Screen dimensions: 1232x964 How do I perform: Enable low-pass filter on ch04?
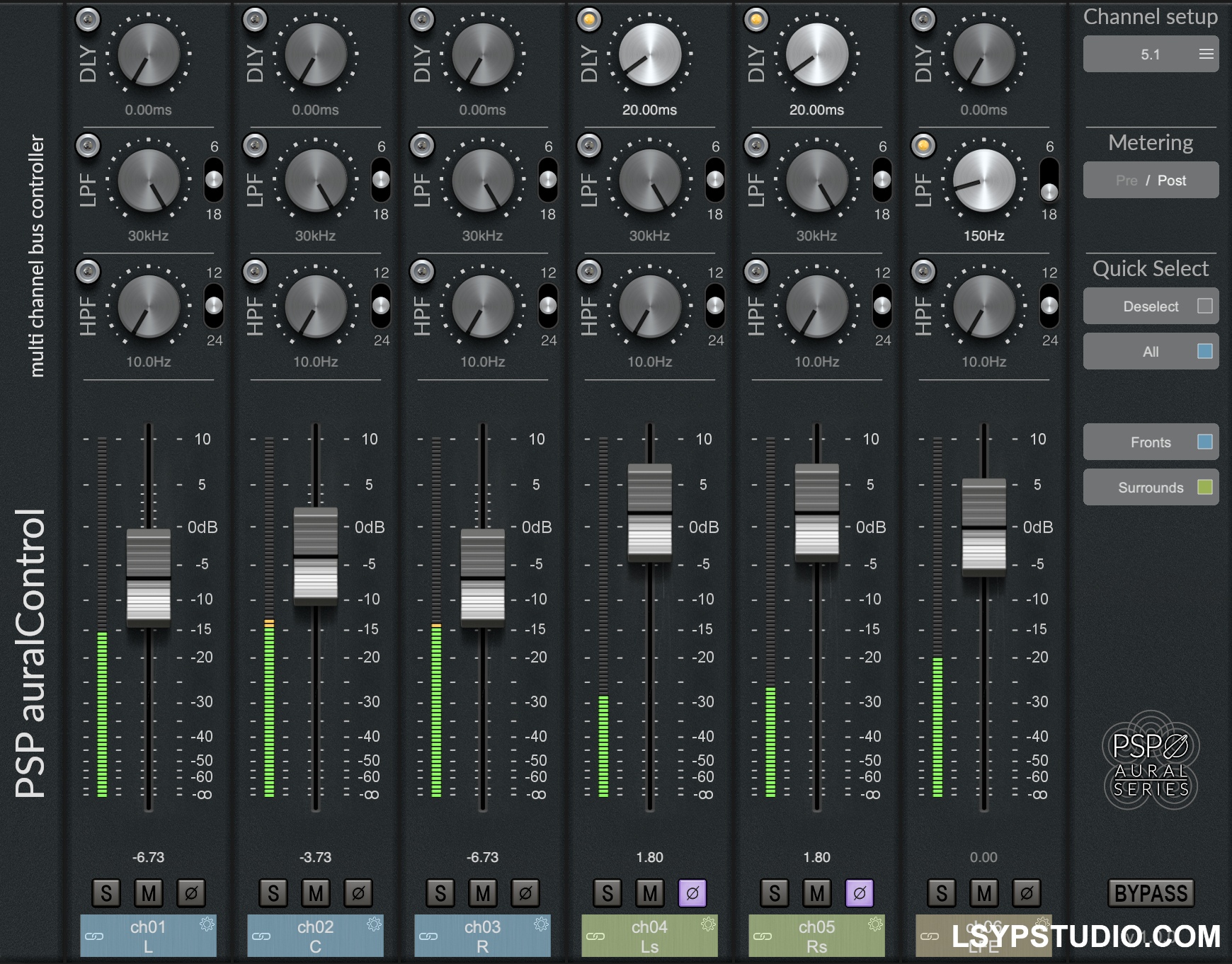(x=589, y=146)
